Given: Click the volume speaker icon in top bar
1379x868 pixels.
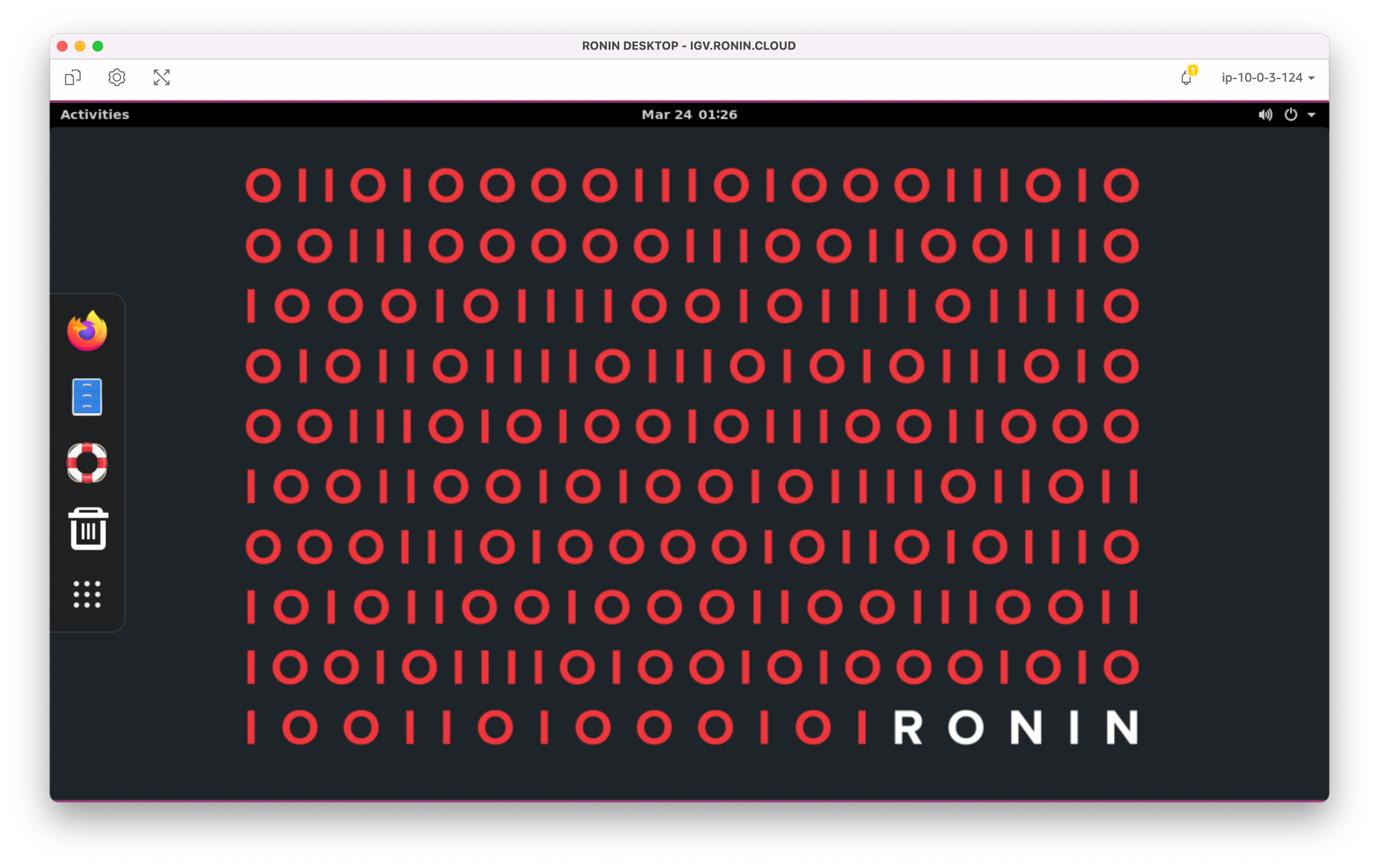Looking at the screenshot, I should coord(1265,114).
